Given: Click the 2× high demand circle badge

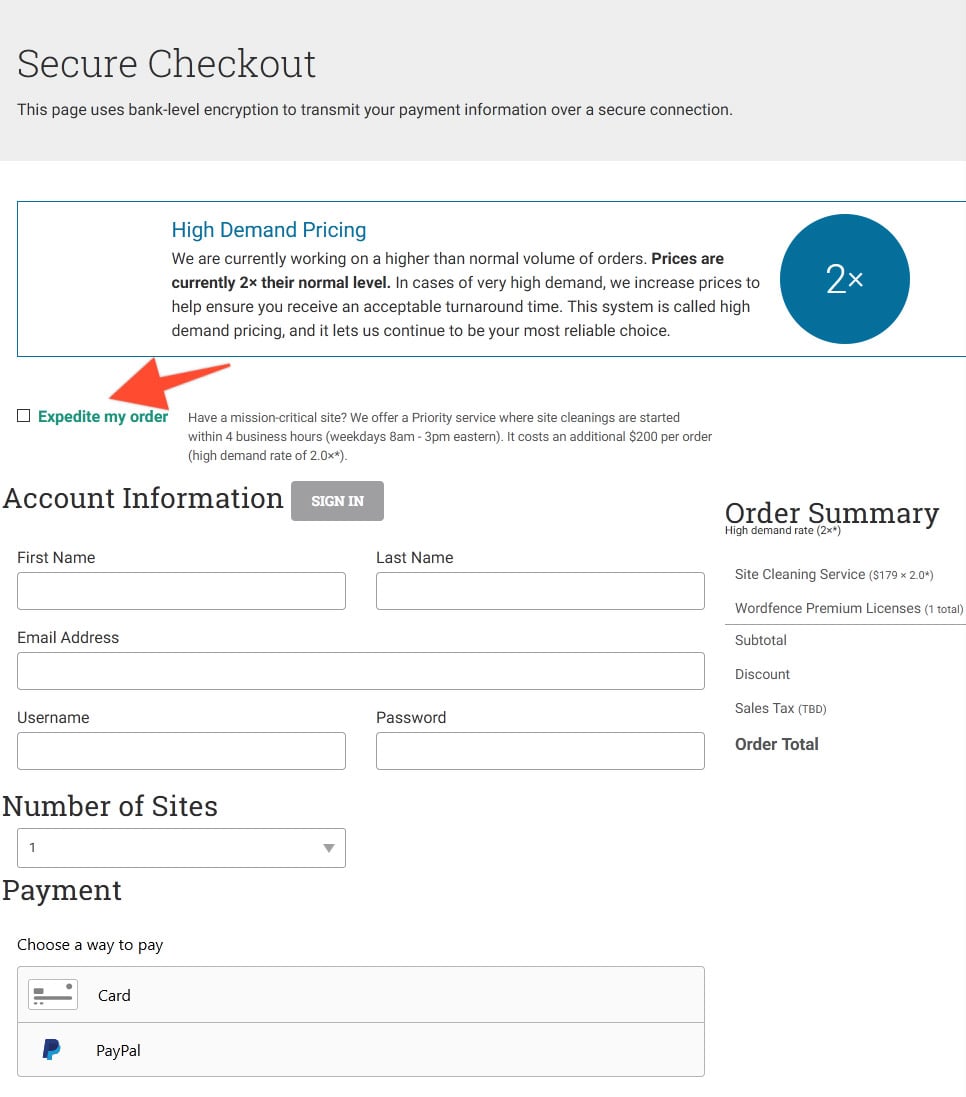Looking at the screenshot, I should click(x=844, y=279).
